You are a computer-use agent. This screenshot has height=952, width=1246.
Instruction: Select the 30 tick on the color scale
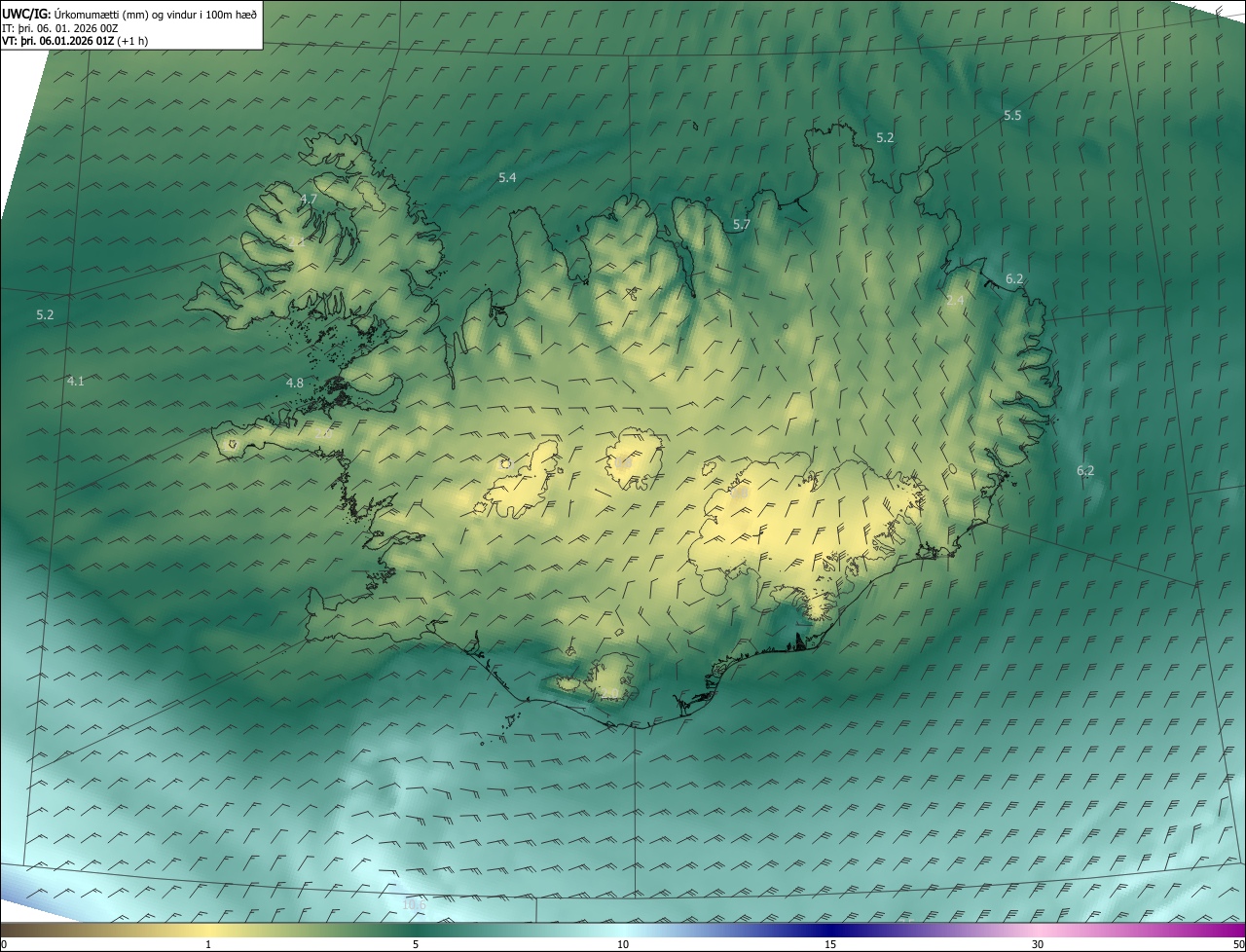(1038, 944)
